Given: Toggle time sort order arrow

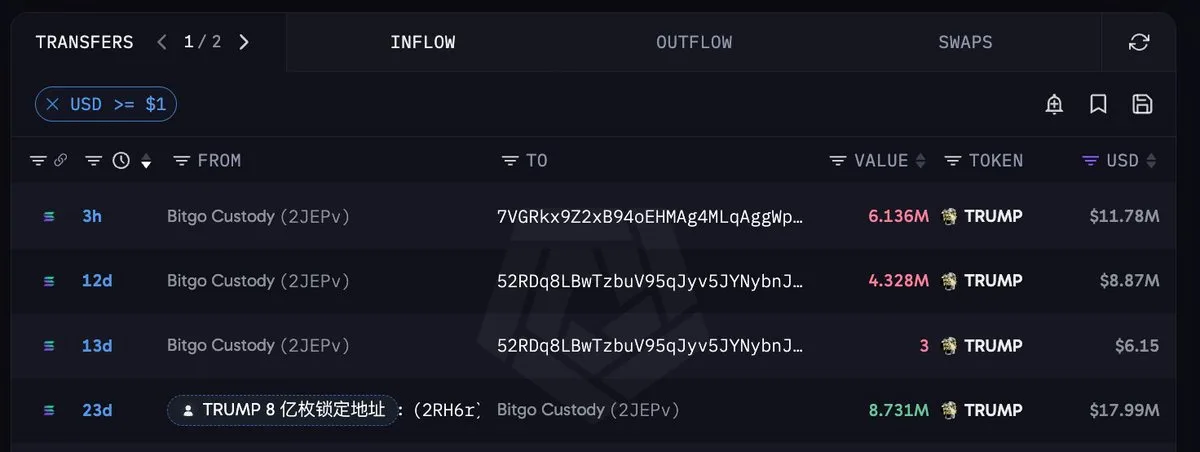Looking at the screenshot, I should click(x=146, y=161).
